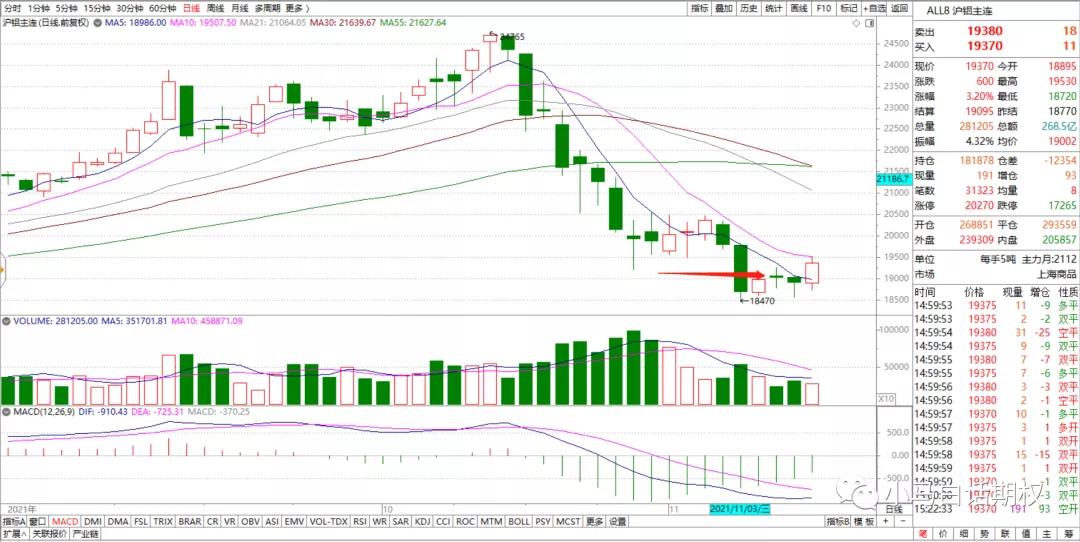Image resolution: width=1080 pixels, height=542 pixels.
Task: Expand the 指标A indicator menu
Action: click(14, 521)
